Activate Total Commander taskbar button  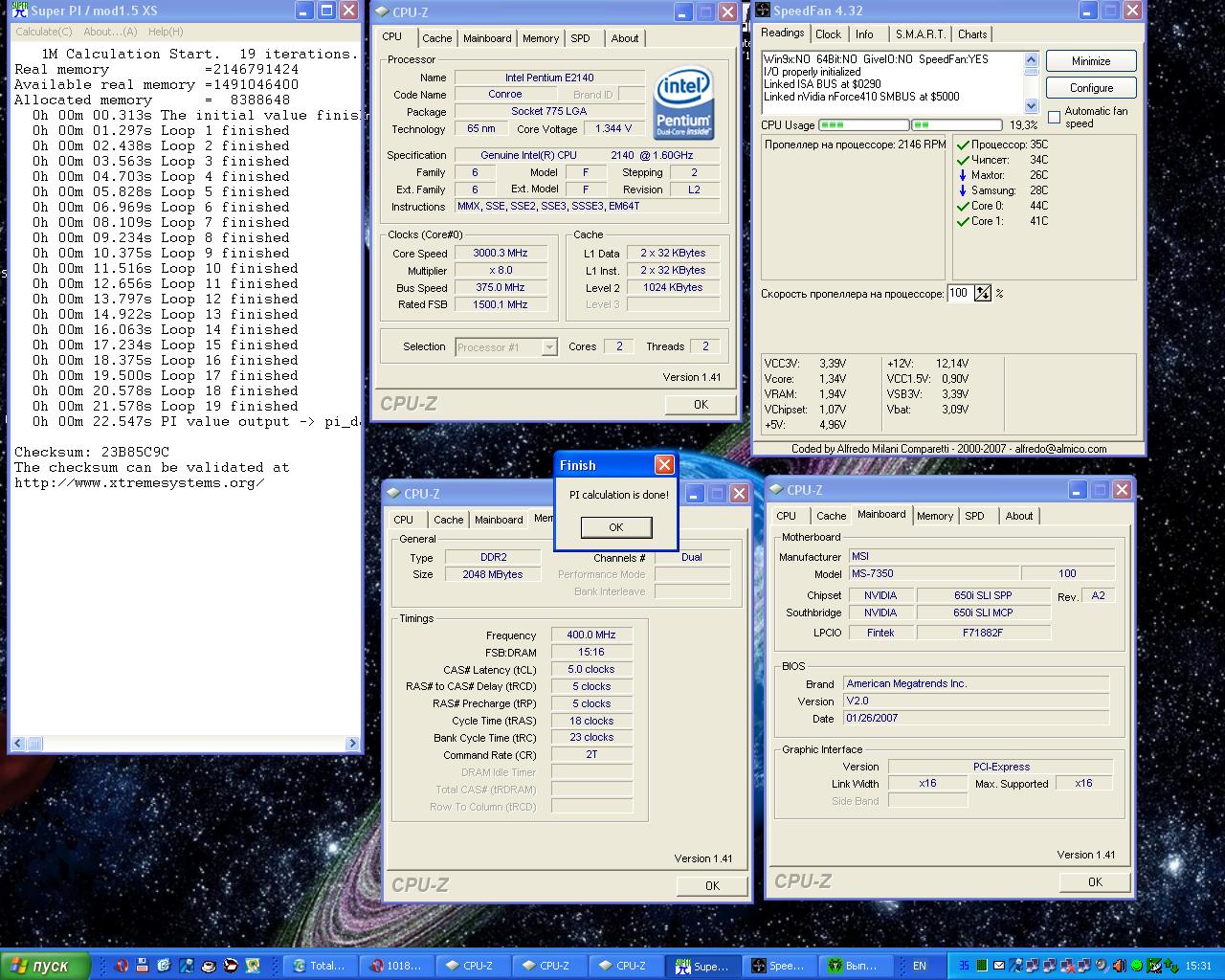[x=321, y=966]
